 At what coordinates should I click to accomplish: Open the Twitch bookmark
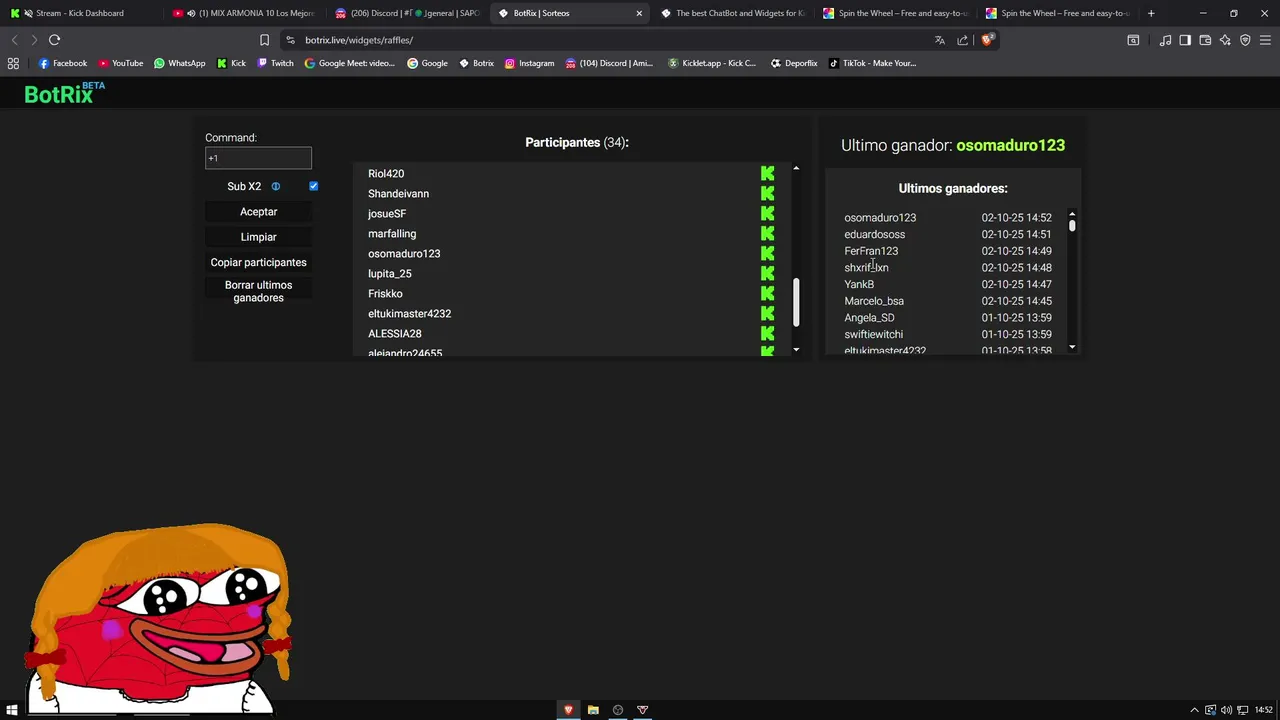tap(276, 63)
